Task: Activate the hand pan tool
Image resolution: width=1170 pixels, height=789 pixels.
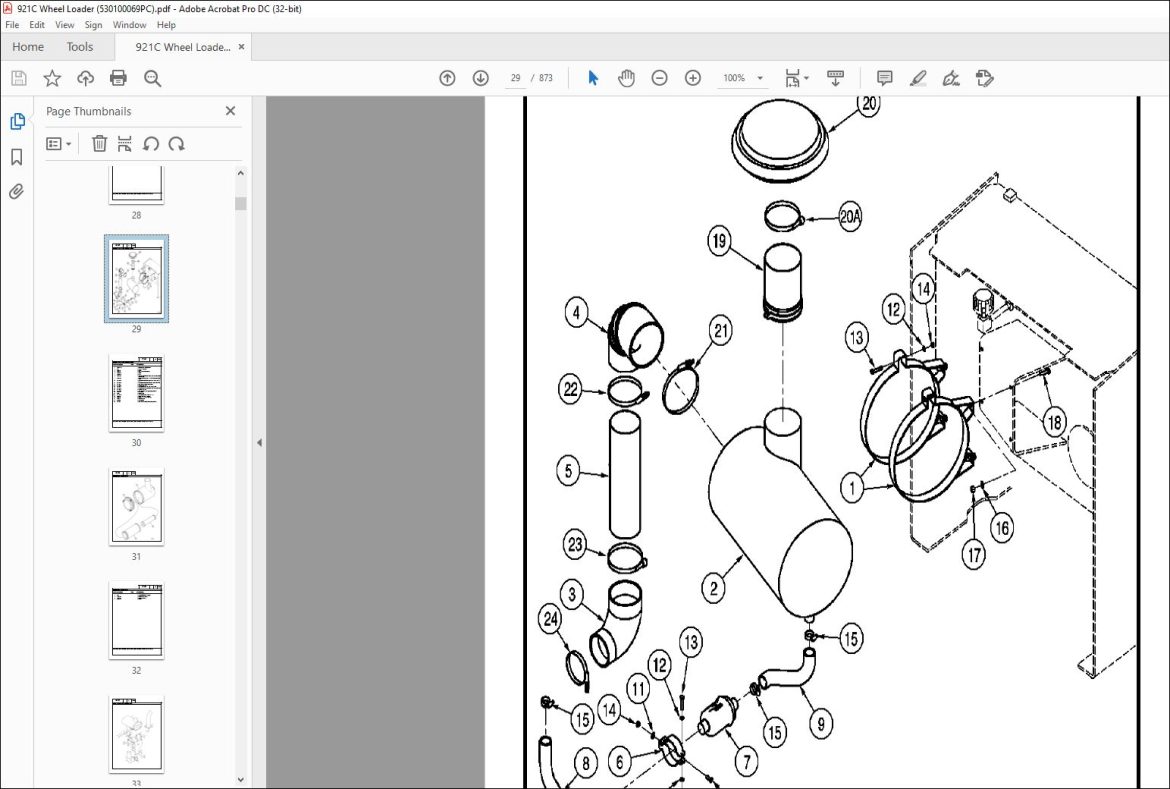Action: (626, 78)
